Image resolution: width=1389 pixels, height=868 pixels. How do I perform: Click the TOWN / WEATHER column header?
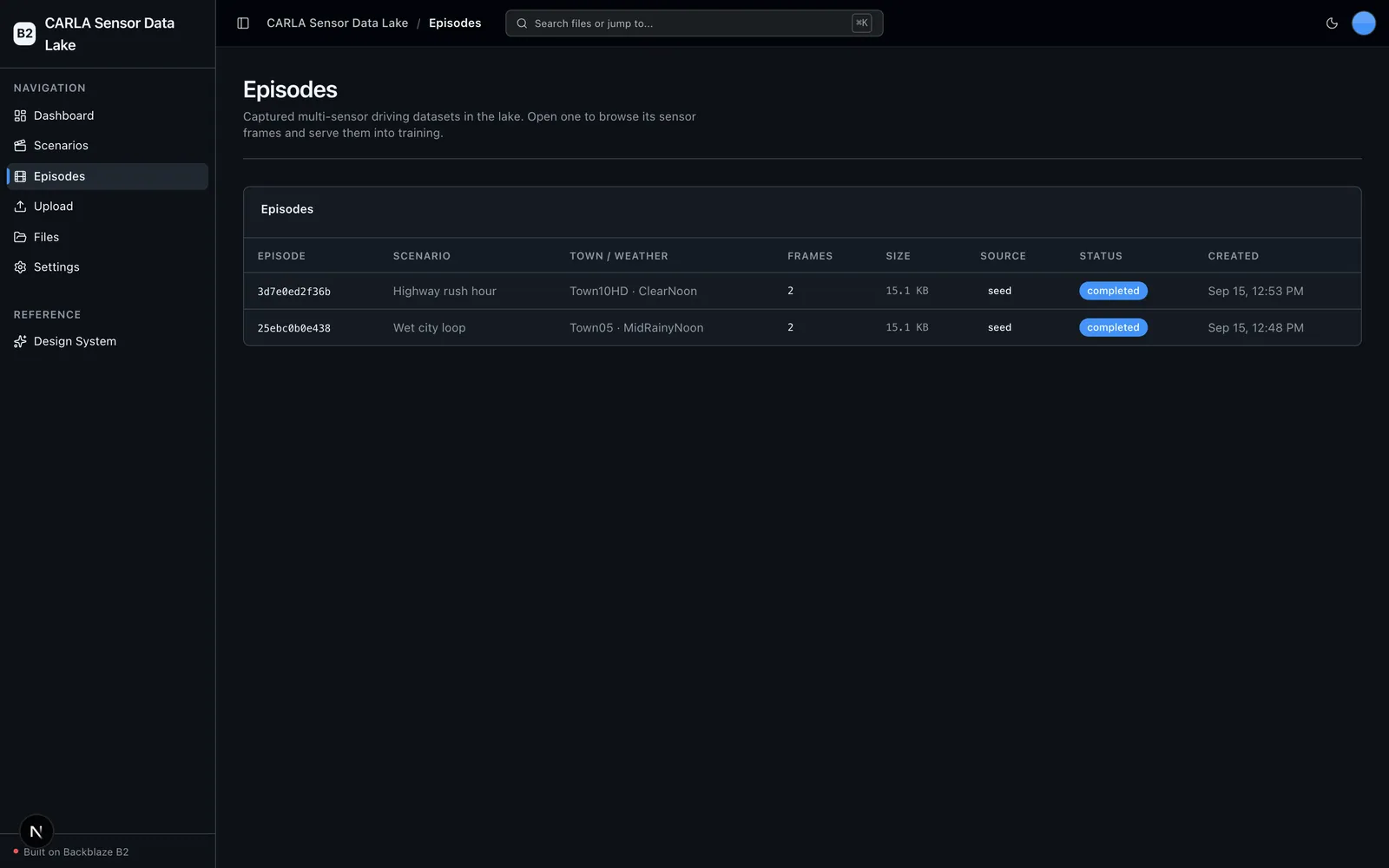pyautogui.click(x=619, y=256)
